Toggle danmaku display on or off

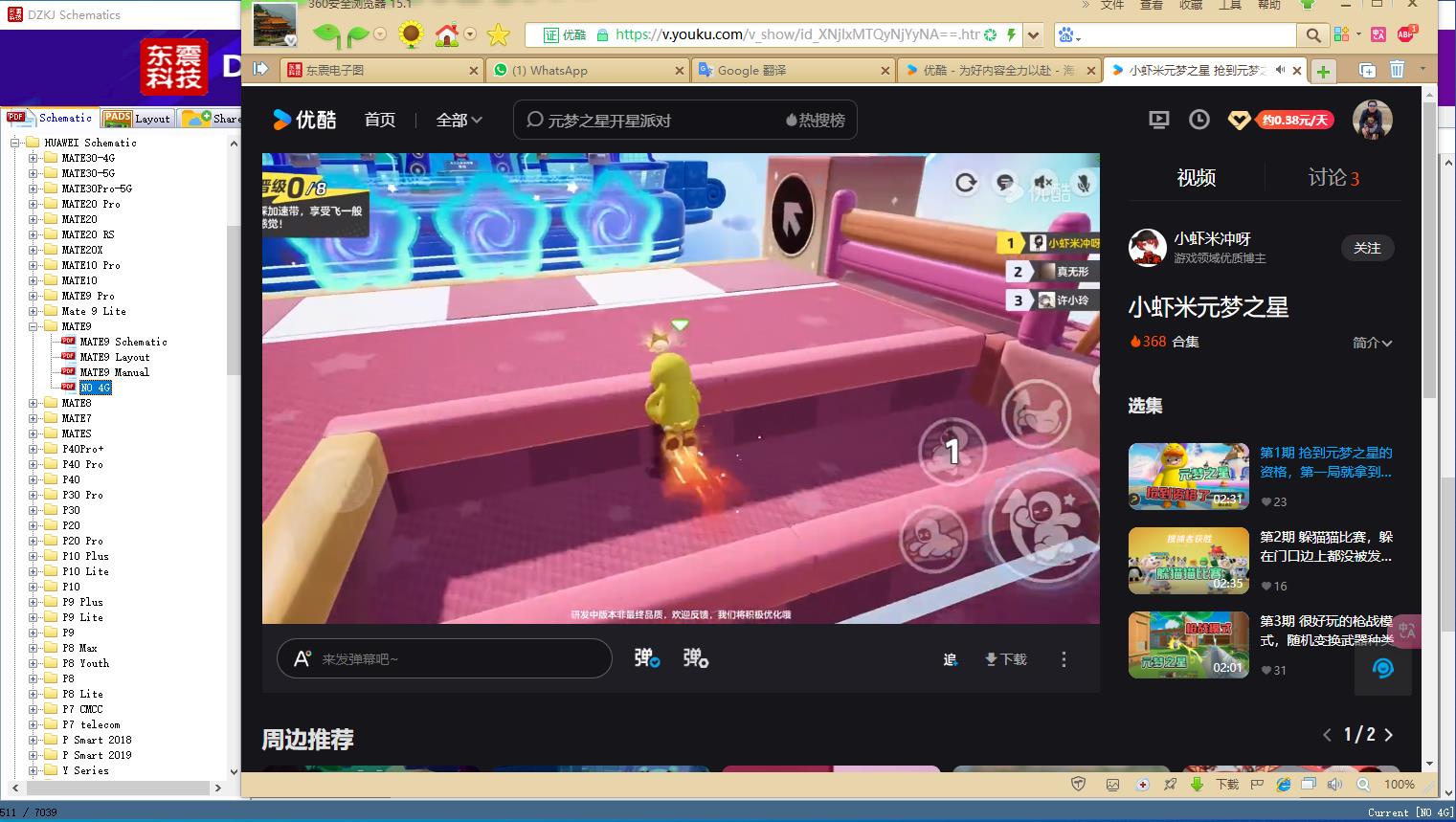[647, 658]
